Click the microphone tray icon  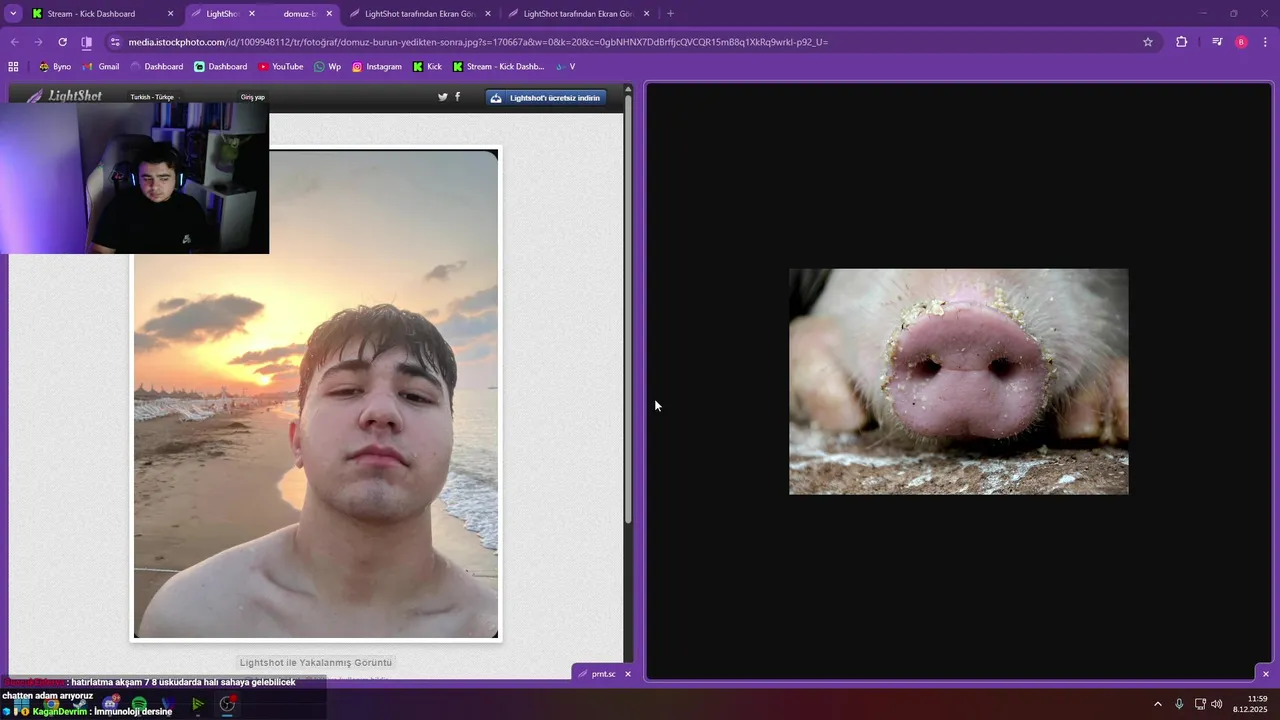[x=1179, y=704]
